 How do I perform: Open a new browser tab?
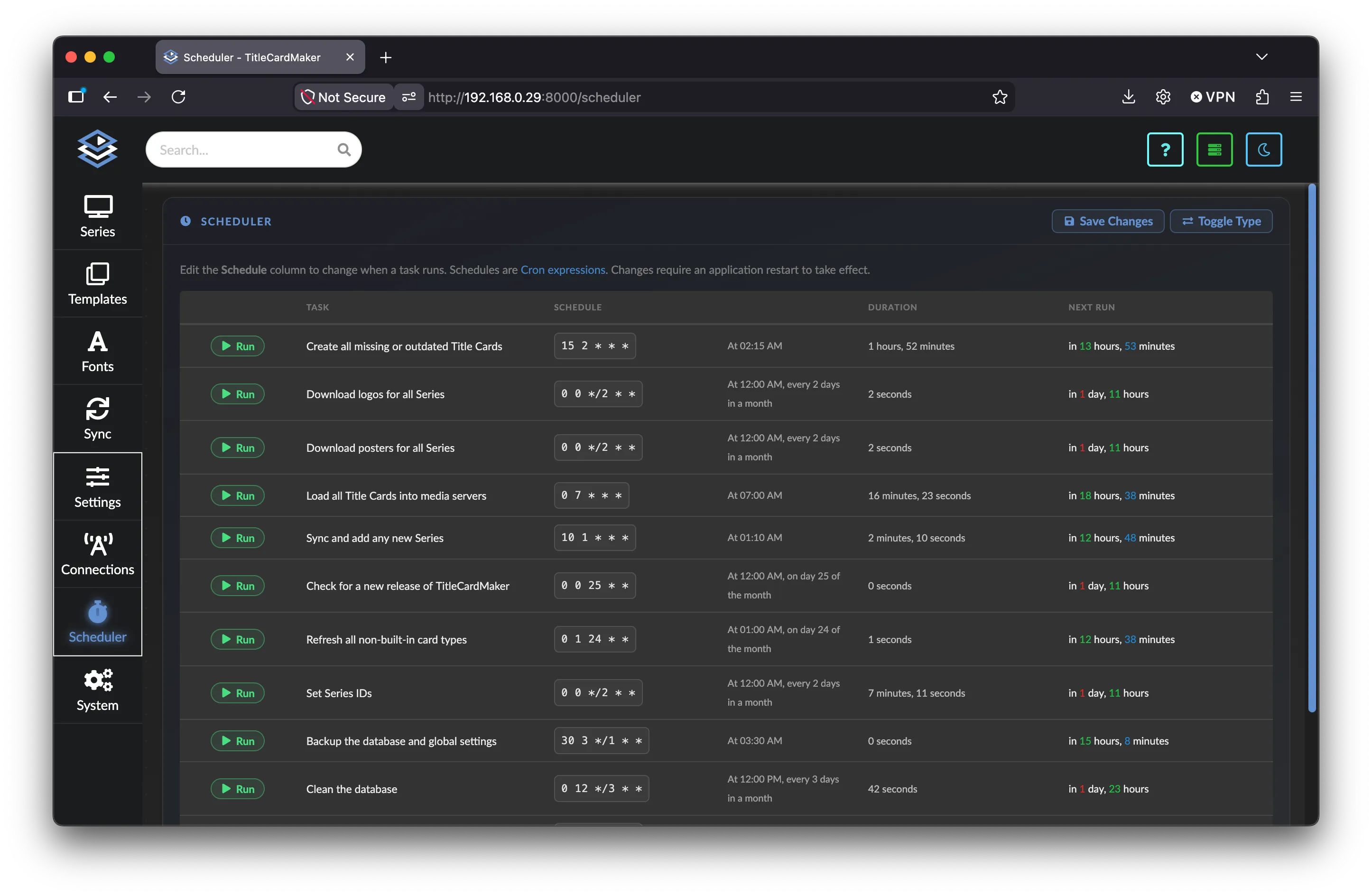click(386, 57)
